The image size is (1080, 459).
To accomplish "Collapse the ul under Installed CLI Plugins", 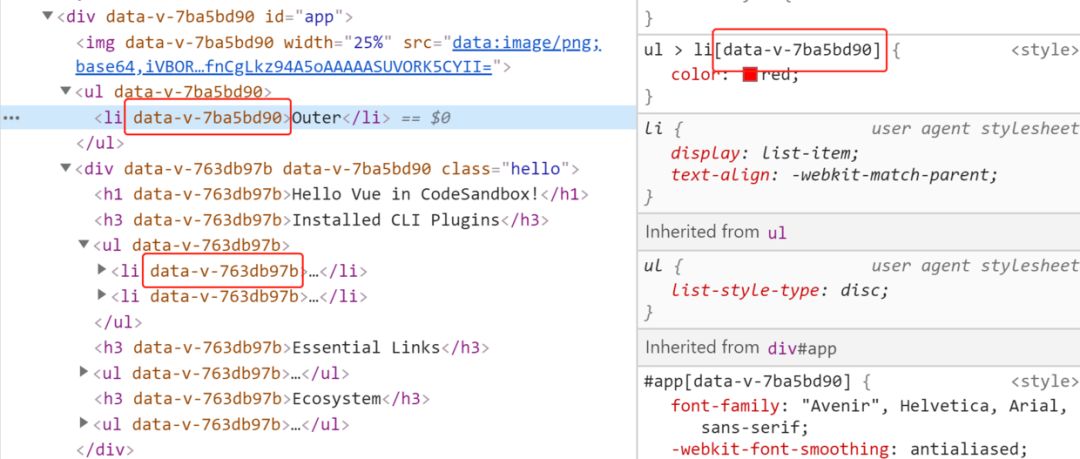I will click(84, 245).
